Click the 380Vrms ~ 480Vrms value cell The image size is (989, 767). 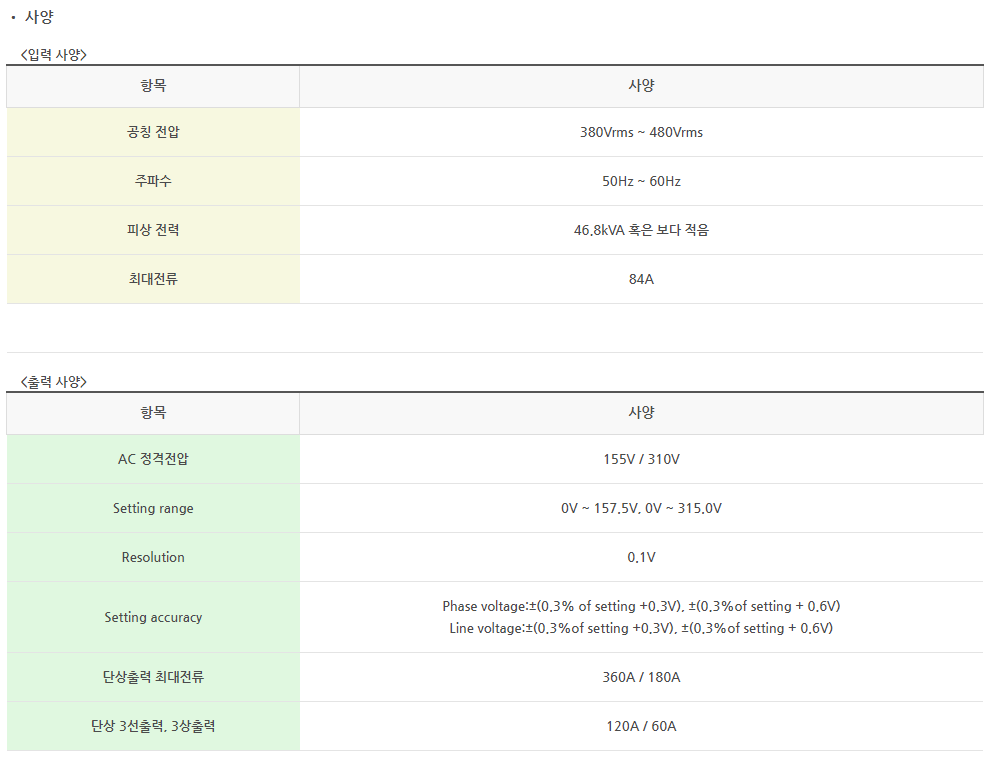pyautogui.click(x=641, y=132)
